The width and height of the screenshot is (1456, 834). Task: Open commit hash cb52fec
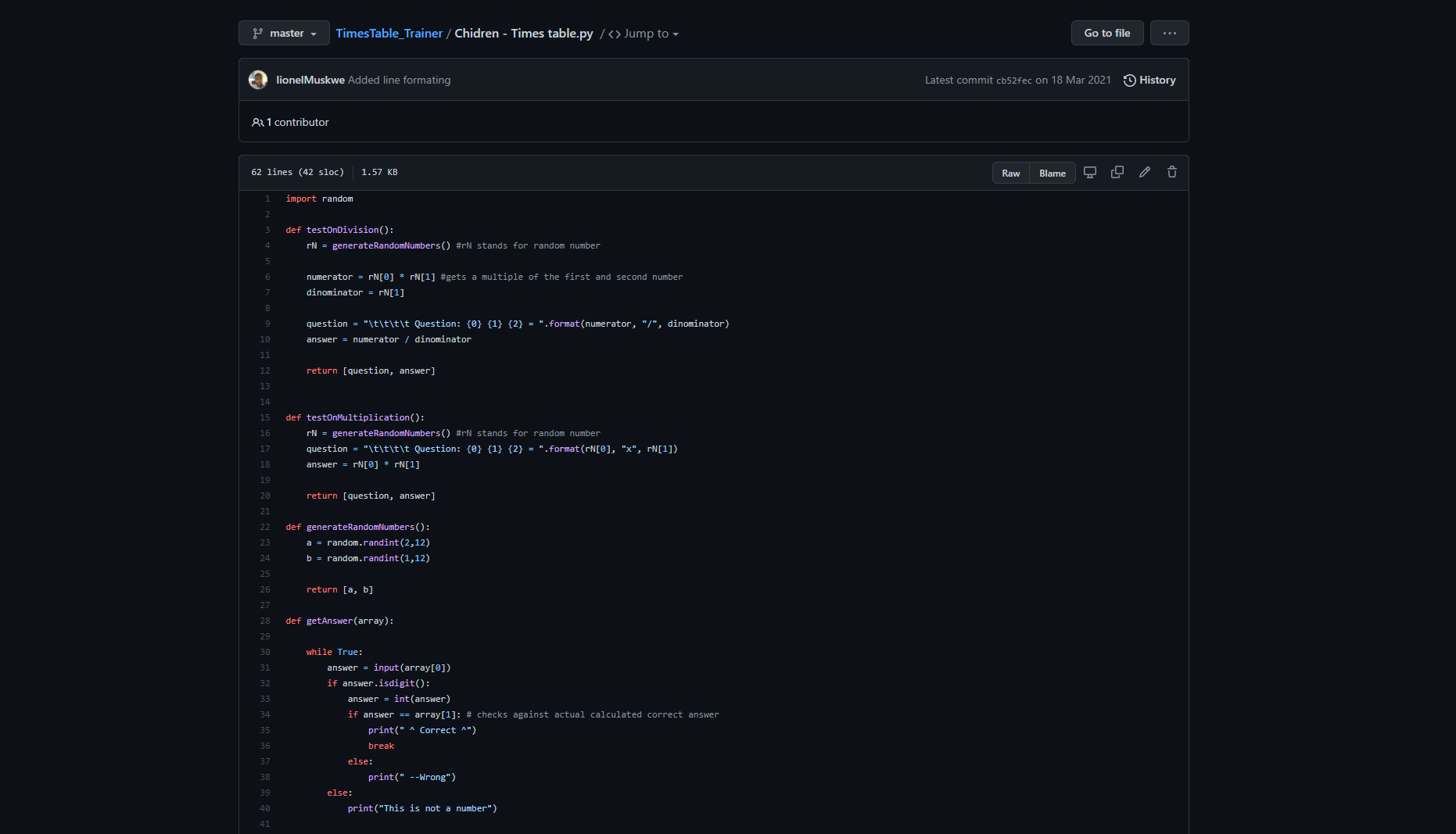tap(1013, 81)
